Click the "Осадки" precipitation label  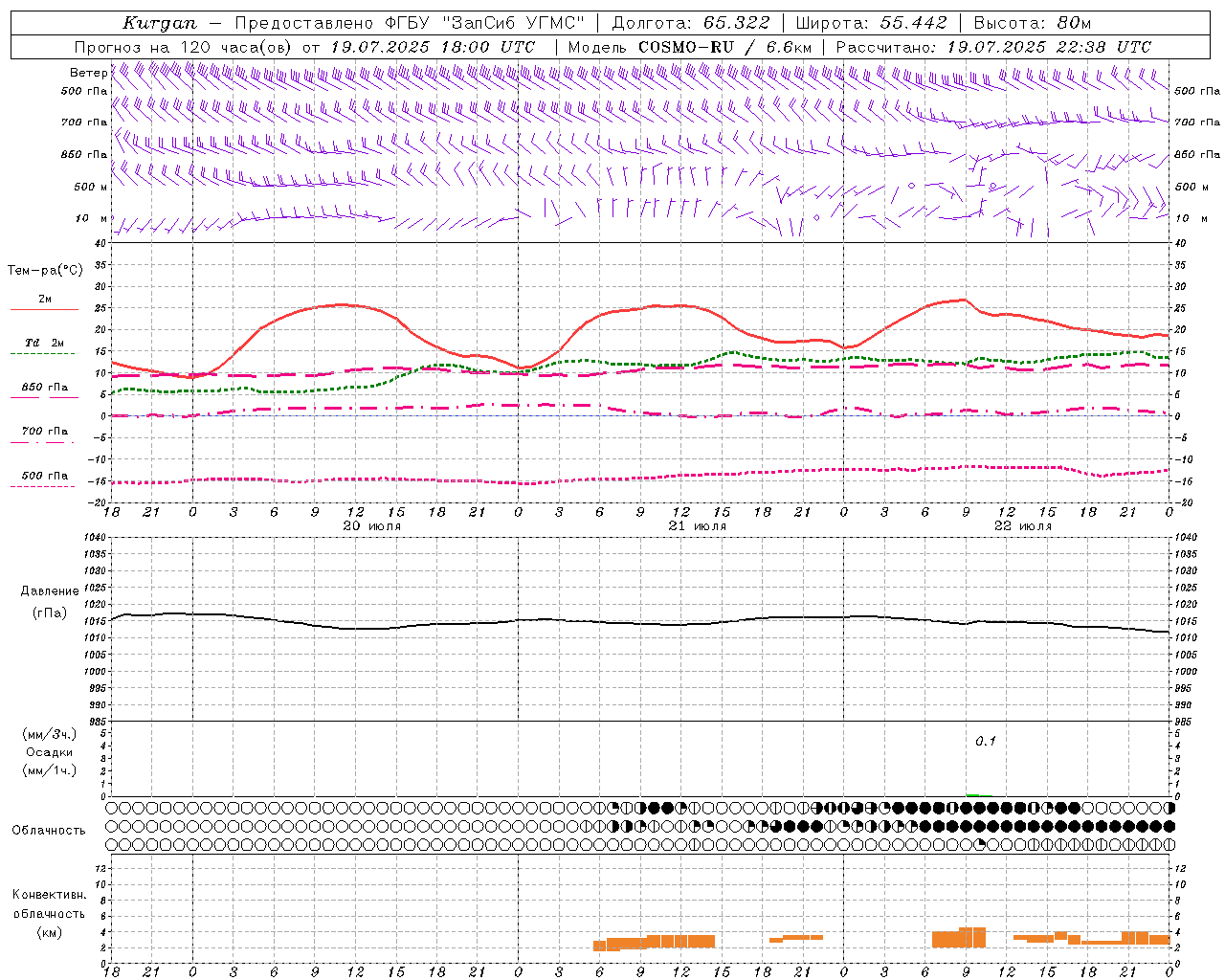[50, 752]
